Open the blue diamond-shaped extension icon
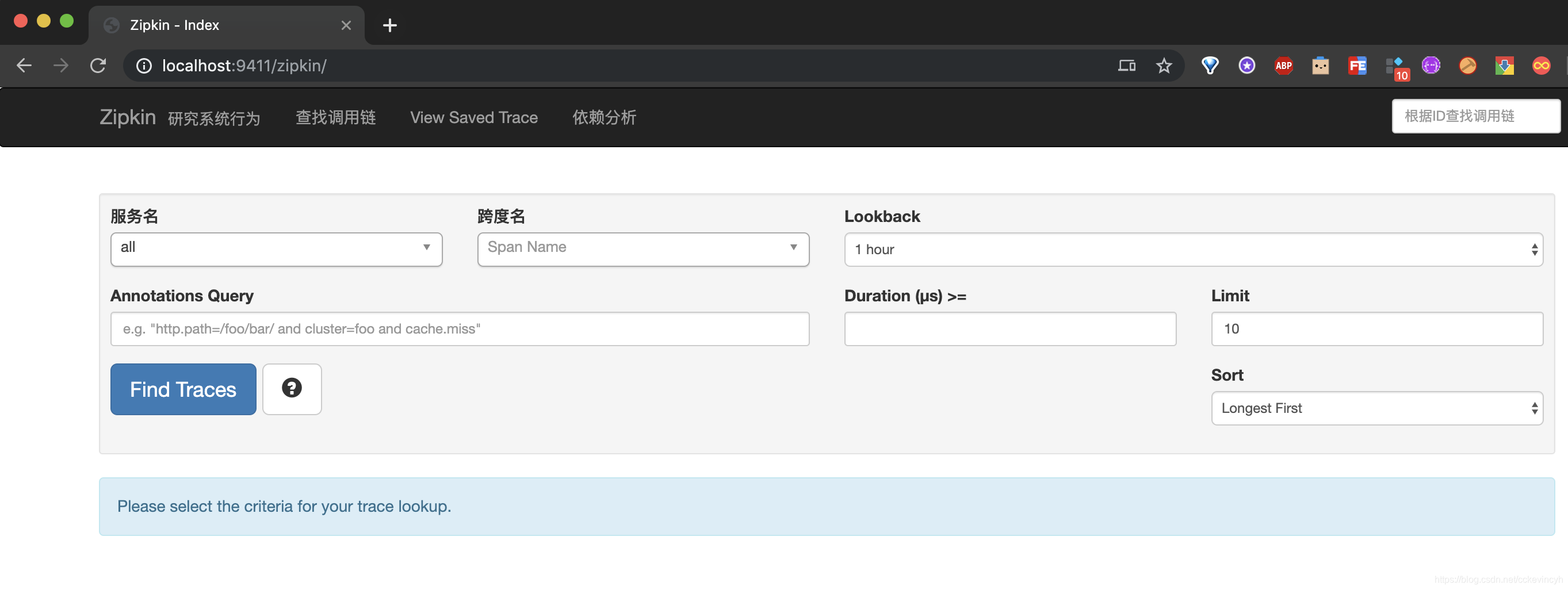This screenshot has width=1568, height=590. tap(1210, 66)
